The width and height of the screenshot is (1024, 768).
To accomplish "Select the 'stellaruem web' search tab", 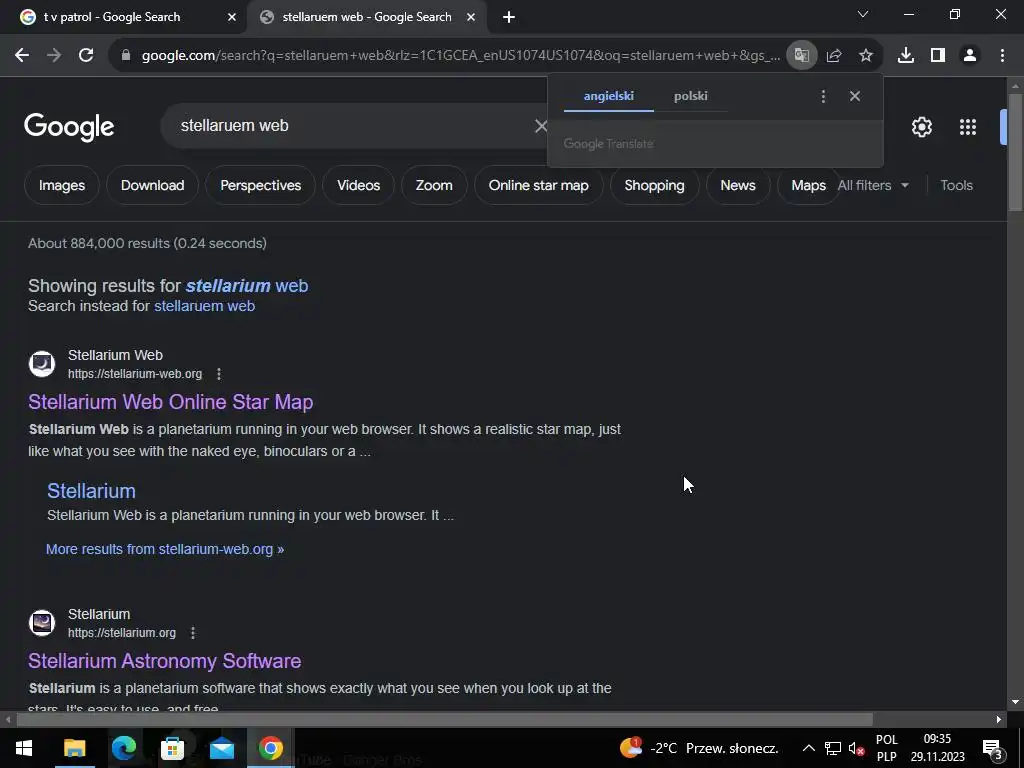I will click(366, 17).
